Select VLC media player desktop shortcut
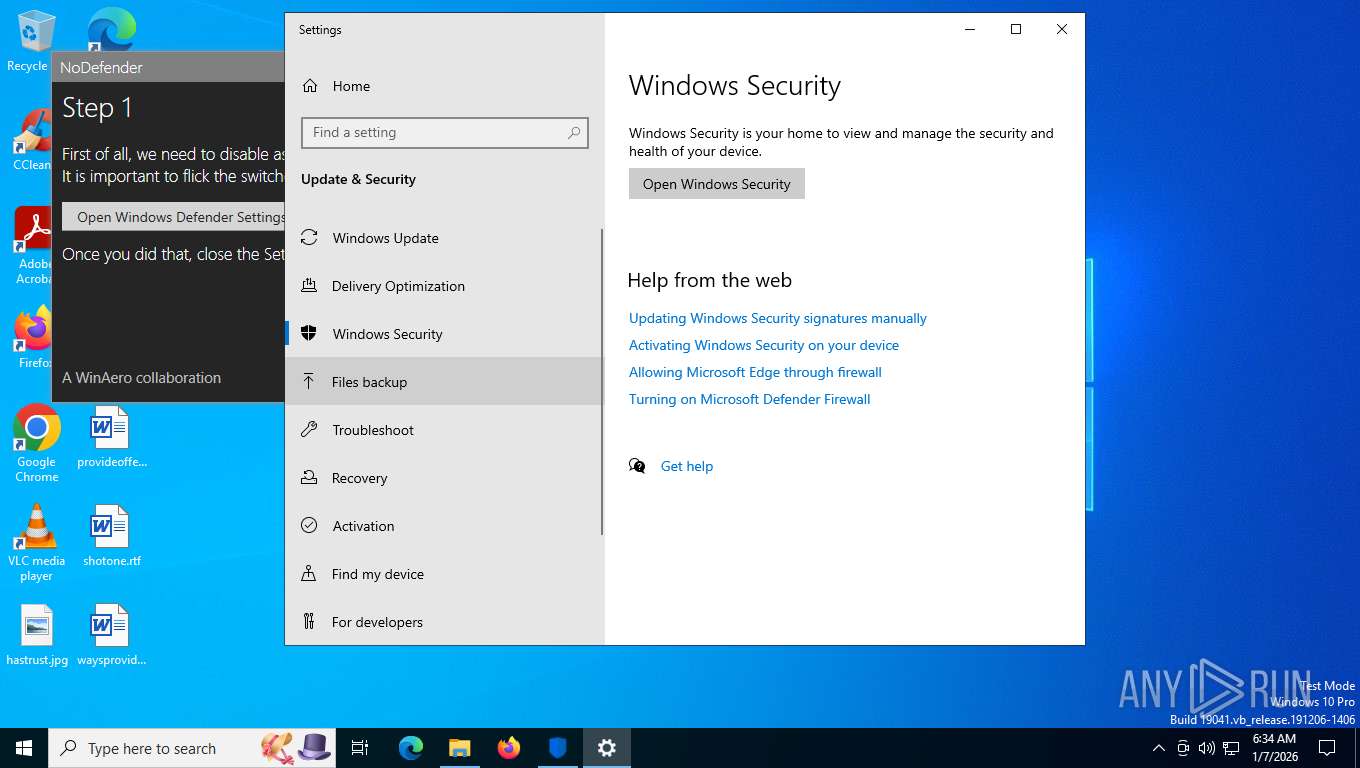1360x768 pixels. 37,542
